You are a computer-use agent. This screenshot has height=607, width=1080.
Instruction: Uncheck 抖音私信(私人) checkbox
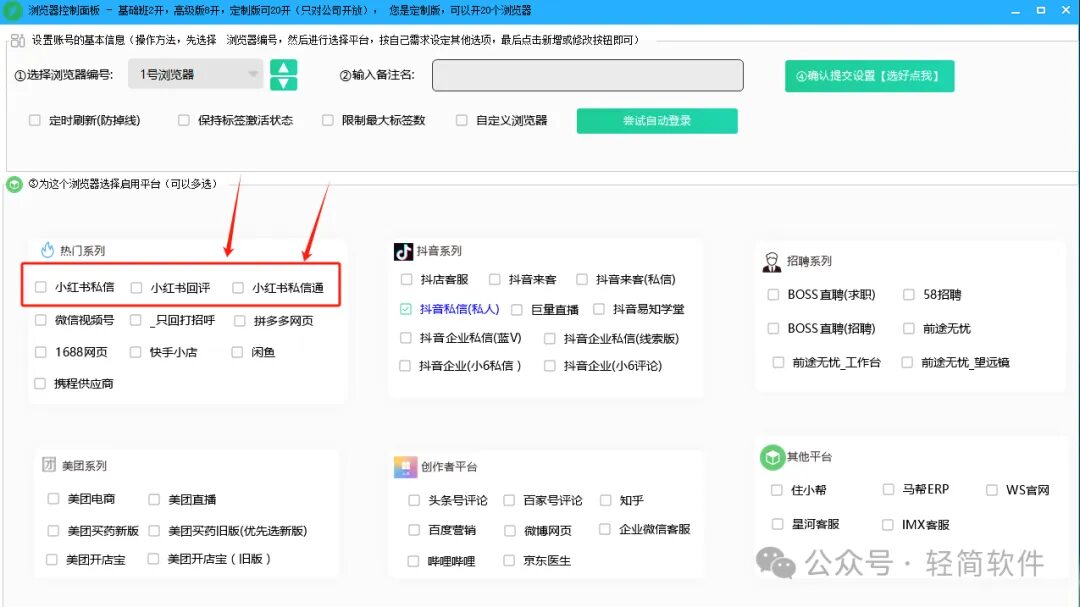[406, 309]
